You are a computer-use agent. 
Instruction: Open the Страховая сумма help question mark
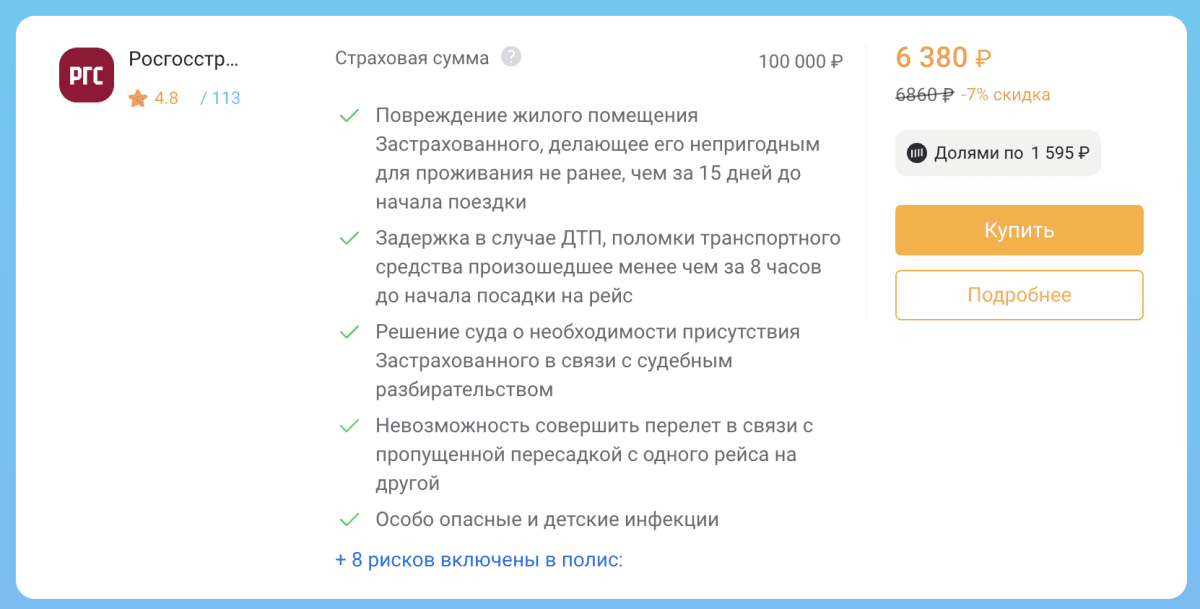tap(511, 57)
